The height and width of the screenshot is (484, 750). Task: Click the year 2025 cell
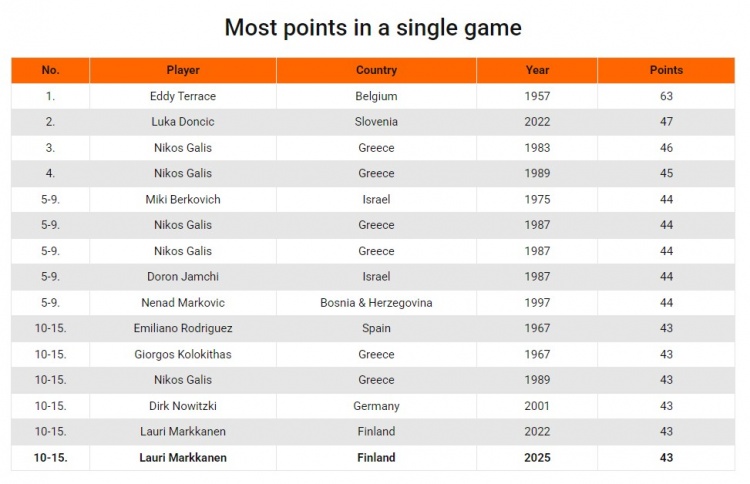click(x=537, y=458)
